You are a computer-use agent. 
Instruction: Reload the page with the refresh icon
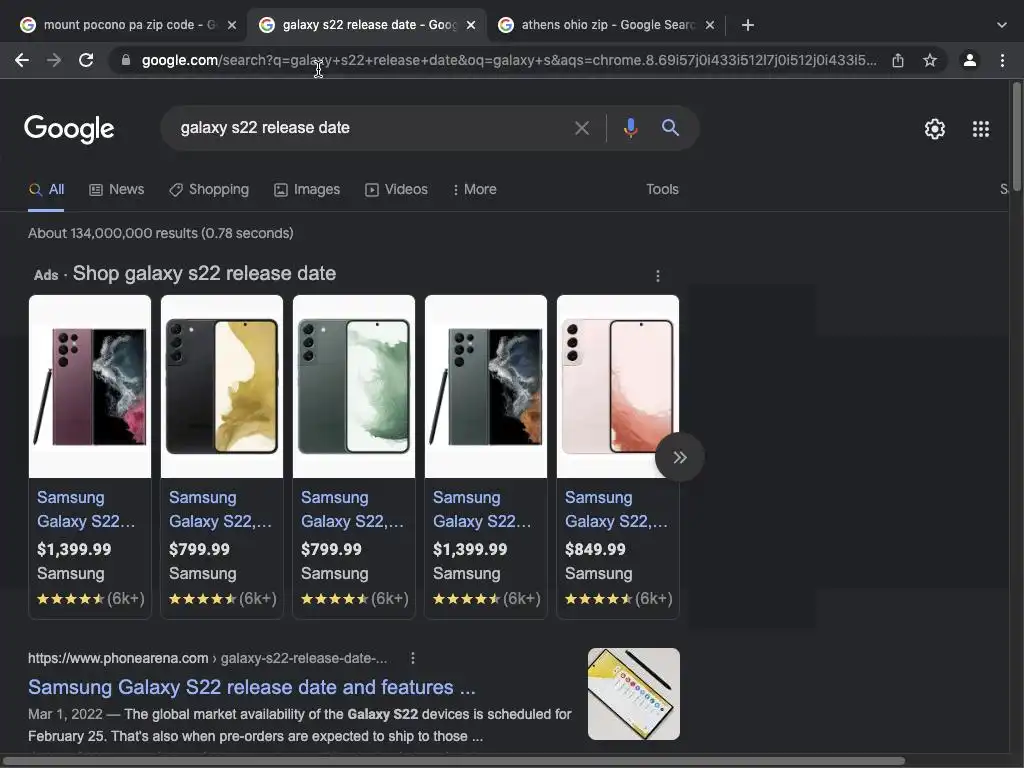pyautogui.click(x=86, y=61)
